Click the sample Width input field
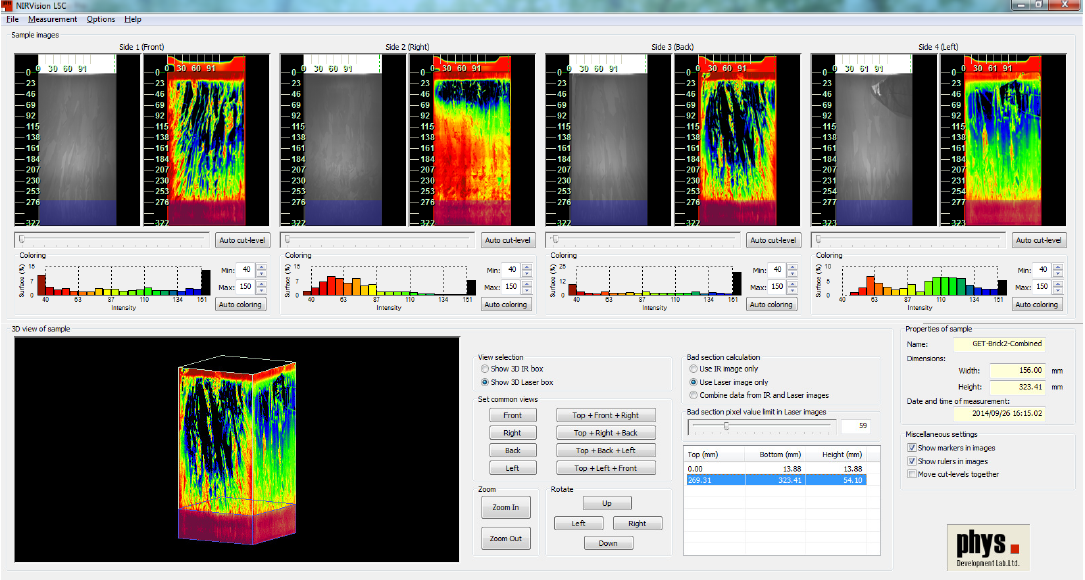The height and width of the screenshot is (580, 1085). click(1017, 370)
